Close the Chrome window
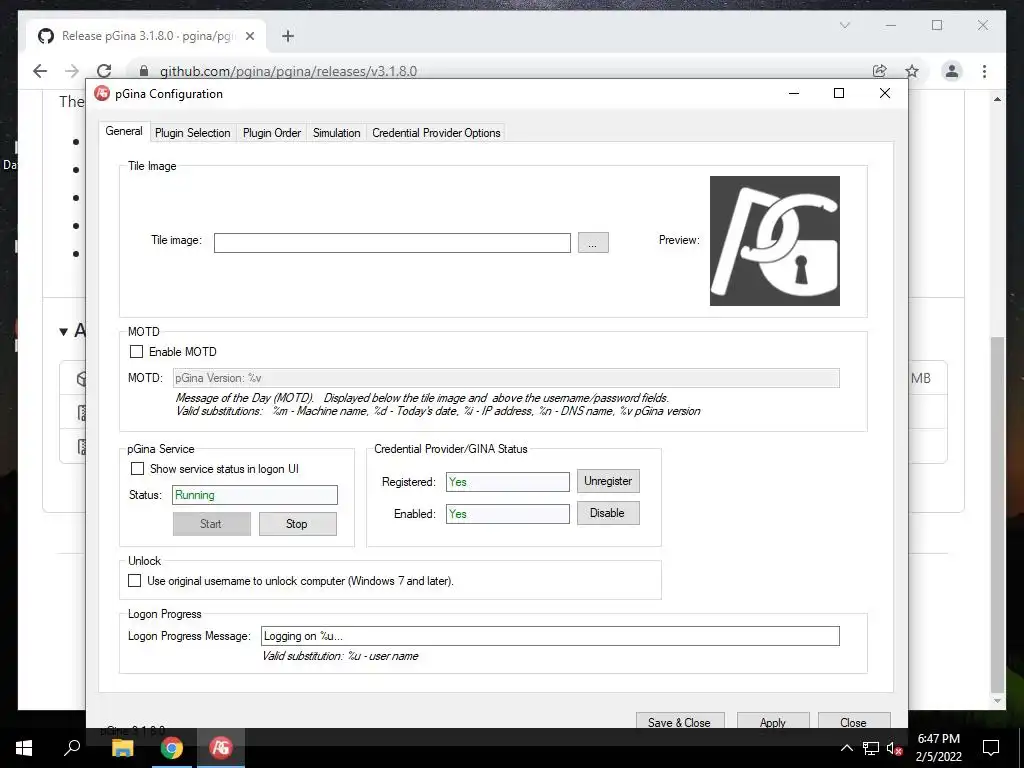 (983, 25)
